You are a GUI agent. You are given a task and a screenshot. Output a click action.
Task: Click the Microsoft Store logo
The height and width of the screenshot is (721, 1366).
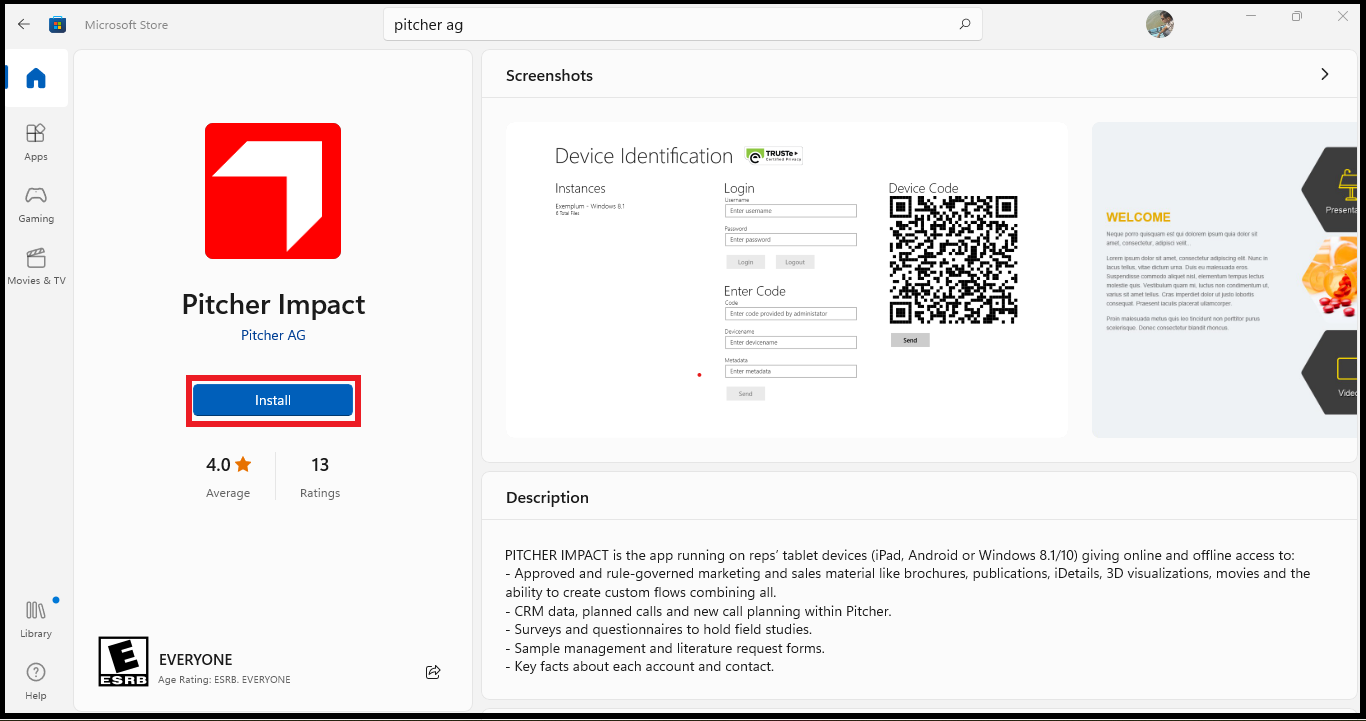(x=57, y=23)
